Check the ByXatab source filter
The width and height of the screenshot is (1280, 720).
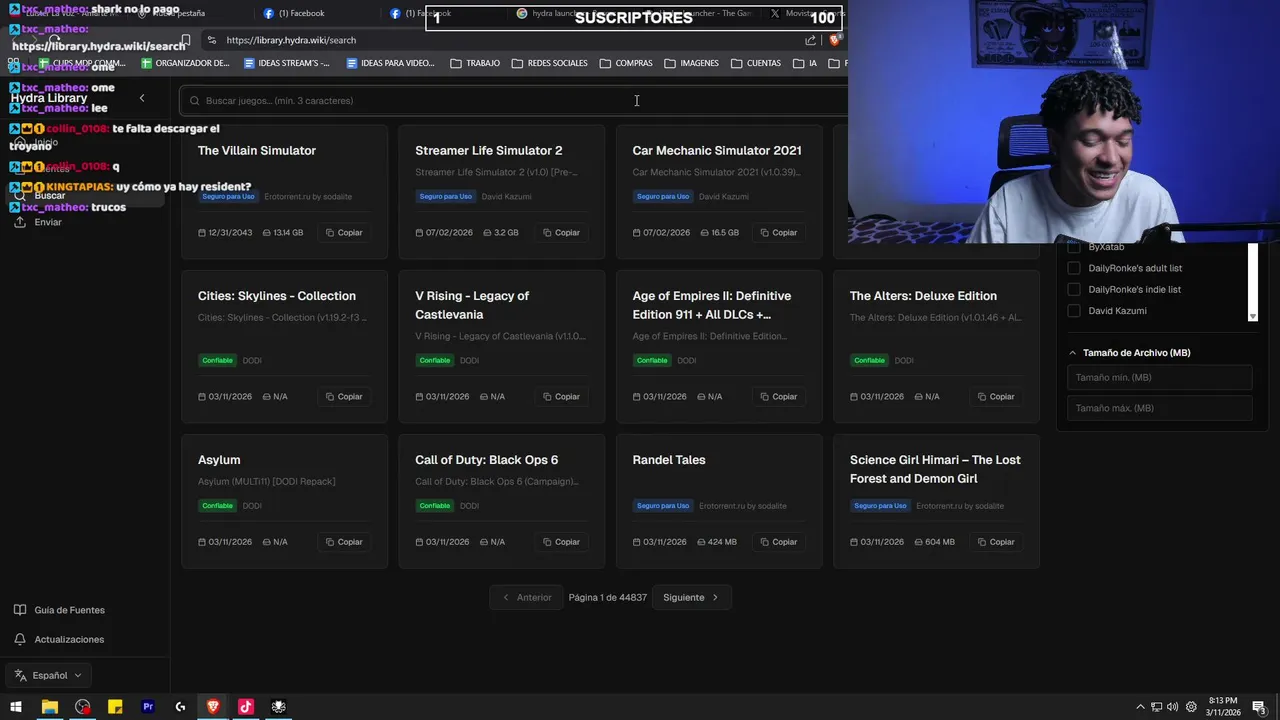1074,247
